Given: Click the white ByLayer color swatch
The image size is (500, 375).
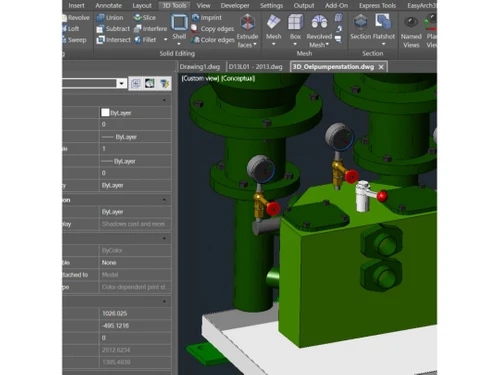Looking at the screenshot, I should point(105,113).
